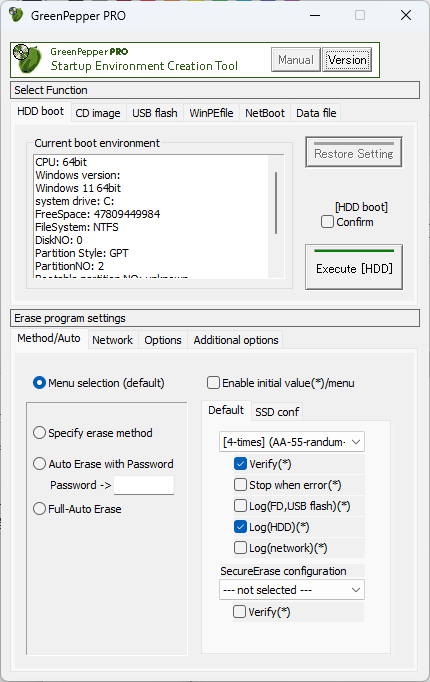Click the GreenPepper PRO banner logo icon
The height and width of the screenshot is (682, 430).
coord(27,60)
